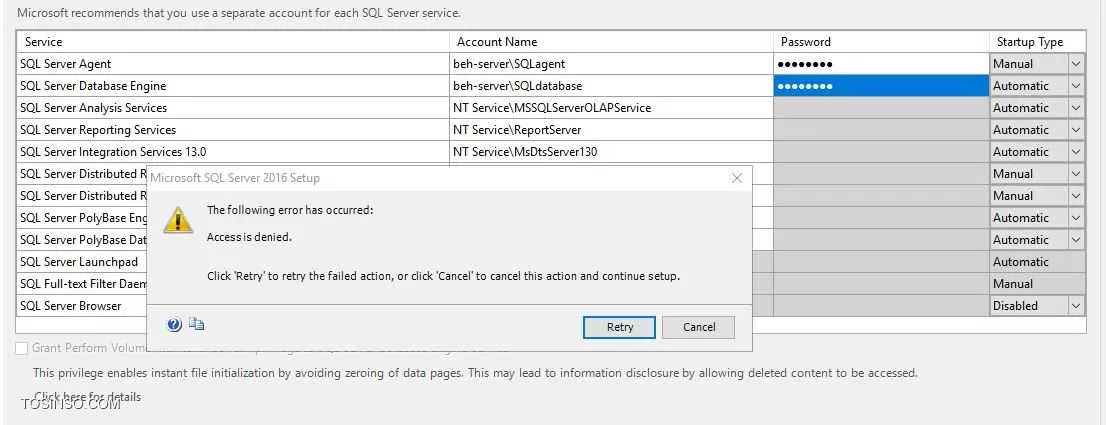Click the blue help icon in dialog
This screenshot has height=425, width=1106.
coord(174,324)
